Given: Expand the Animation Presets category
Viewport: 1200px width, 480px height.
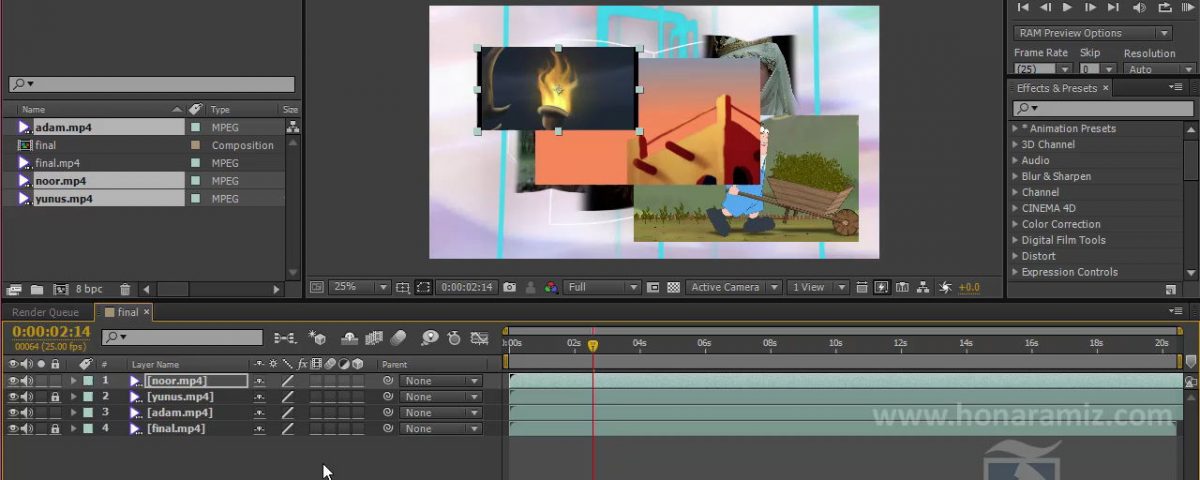Looking at the screenshot, I should 1015,128.
